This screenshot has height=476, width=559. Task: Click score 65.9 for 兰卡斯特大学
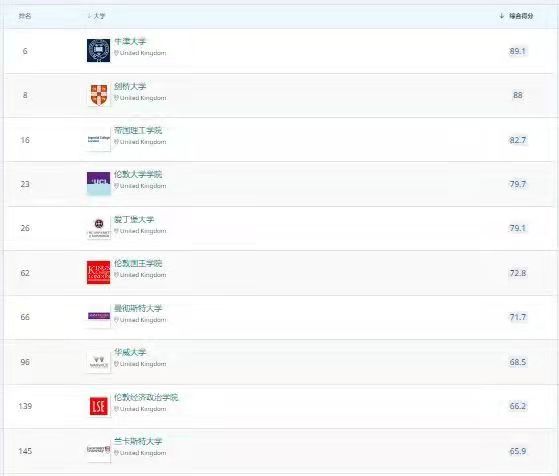pyautogui.click(x=518, y=451)
